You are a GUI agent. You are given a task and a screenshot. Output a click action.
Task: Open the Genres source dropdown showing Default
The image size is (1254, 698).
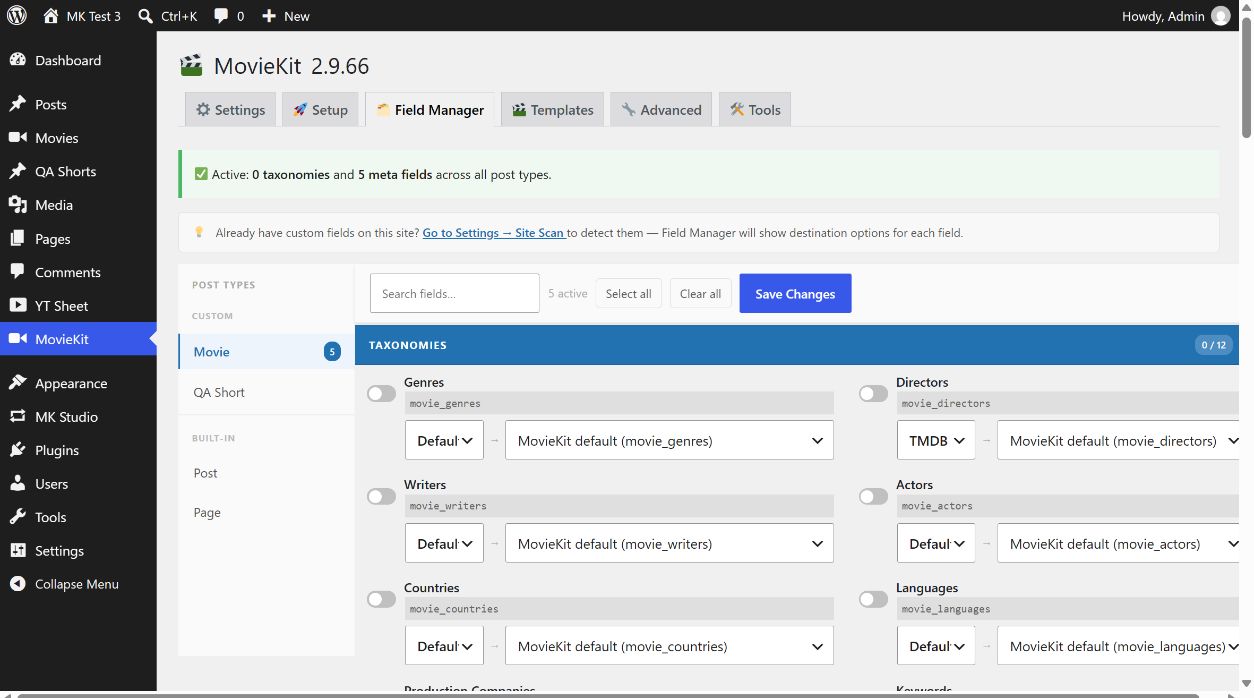tap(444, 441)
